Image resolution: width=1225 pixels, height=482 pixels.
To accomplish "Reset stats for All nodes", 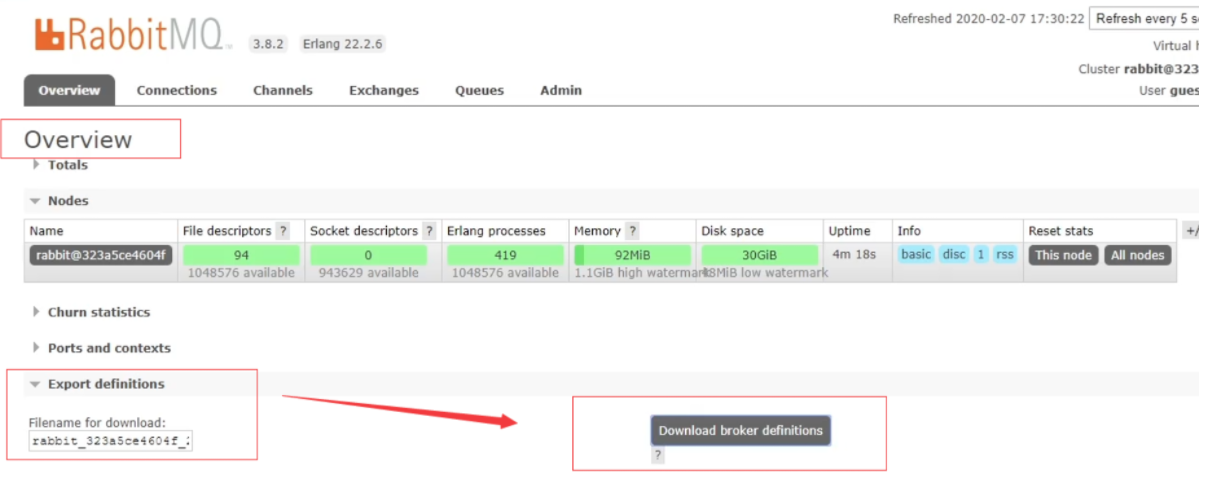I will coord(1137,255).
